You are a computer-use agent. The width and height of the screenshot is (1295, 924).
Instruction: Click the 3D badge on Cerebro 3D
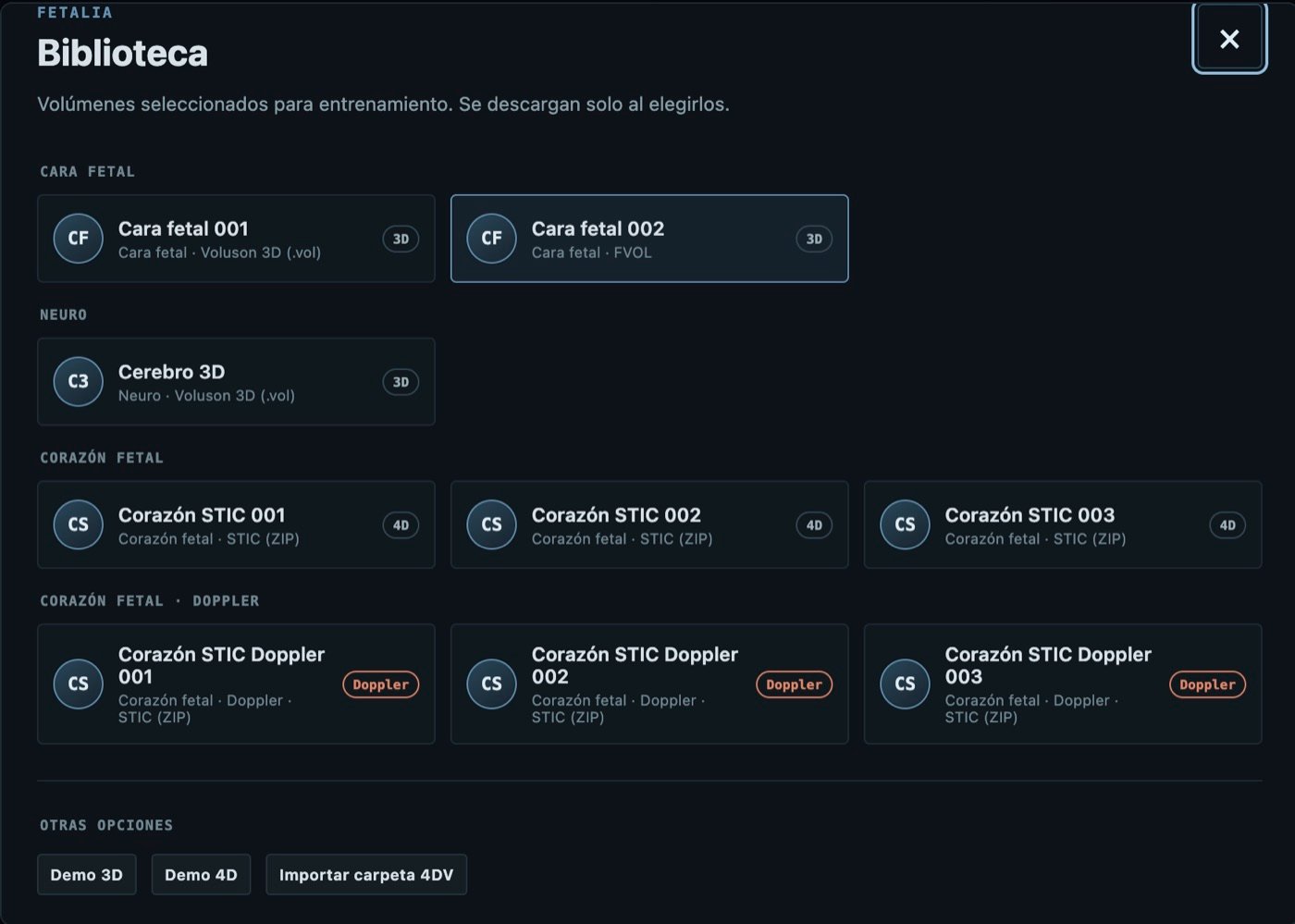pyautogui.click(x=401, y=382)
